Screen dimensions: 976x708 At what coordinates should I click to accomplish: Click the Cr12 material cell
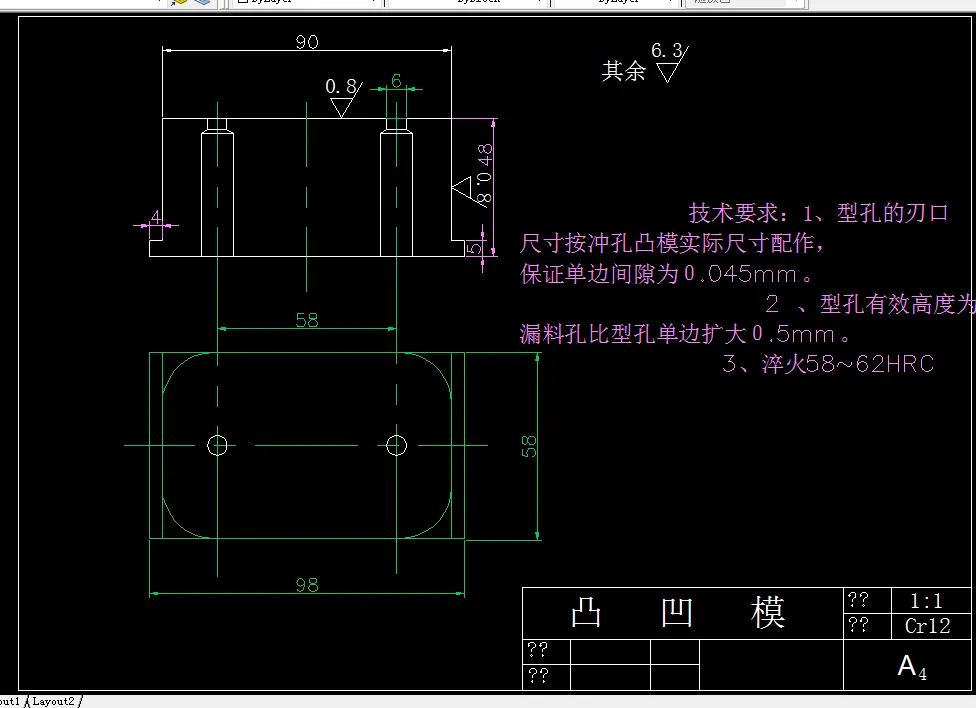click(x=927, y=626)
